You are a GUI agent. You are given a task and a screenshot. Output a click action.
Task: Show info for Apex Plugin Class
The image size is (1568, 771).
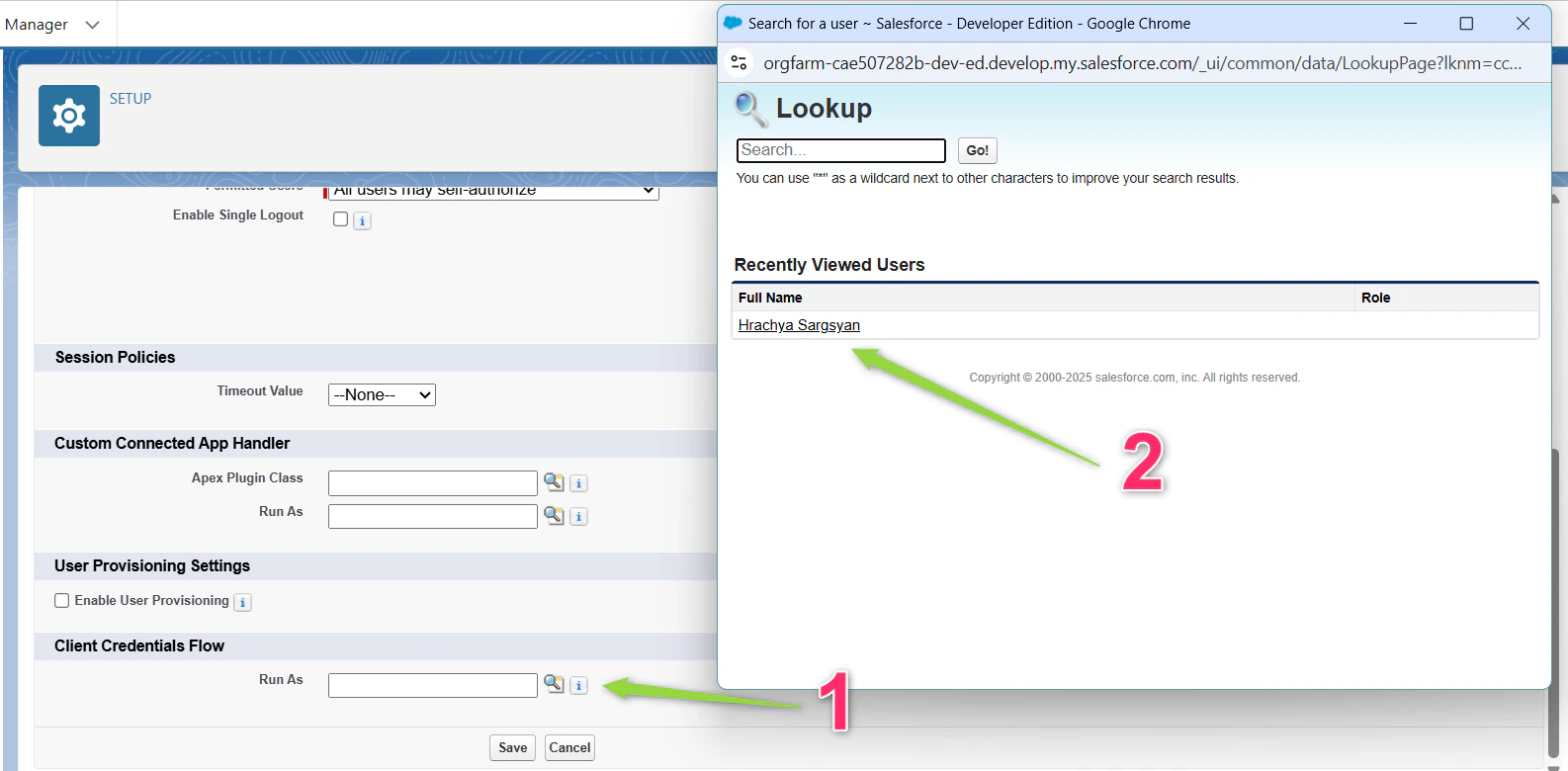(579, 483)
